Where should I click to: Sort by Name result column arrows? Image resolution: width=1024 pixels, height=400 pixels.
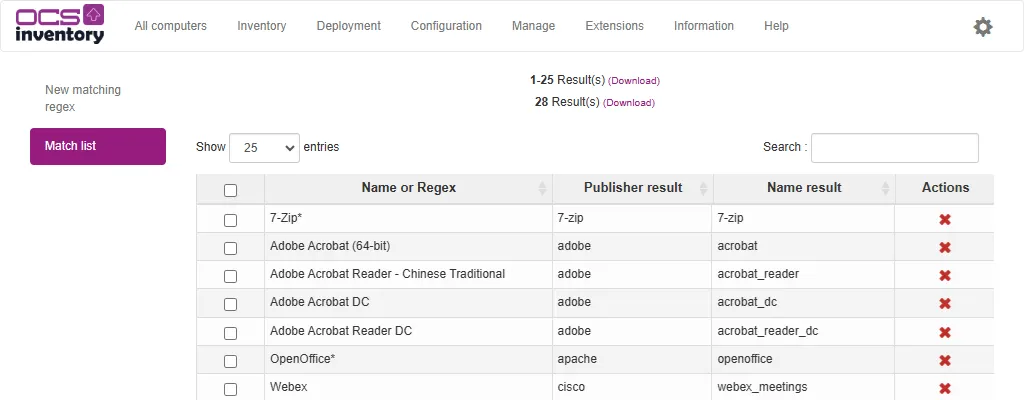(x=886, y=189)
